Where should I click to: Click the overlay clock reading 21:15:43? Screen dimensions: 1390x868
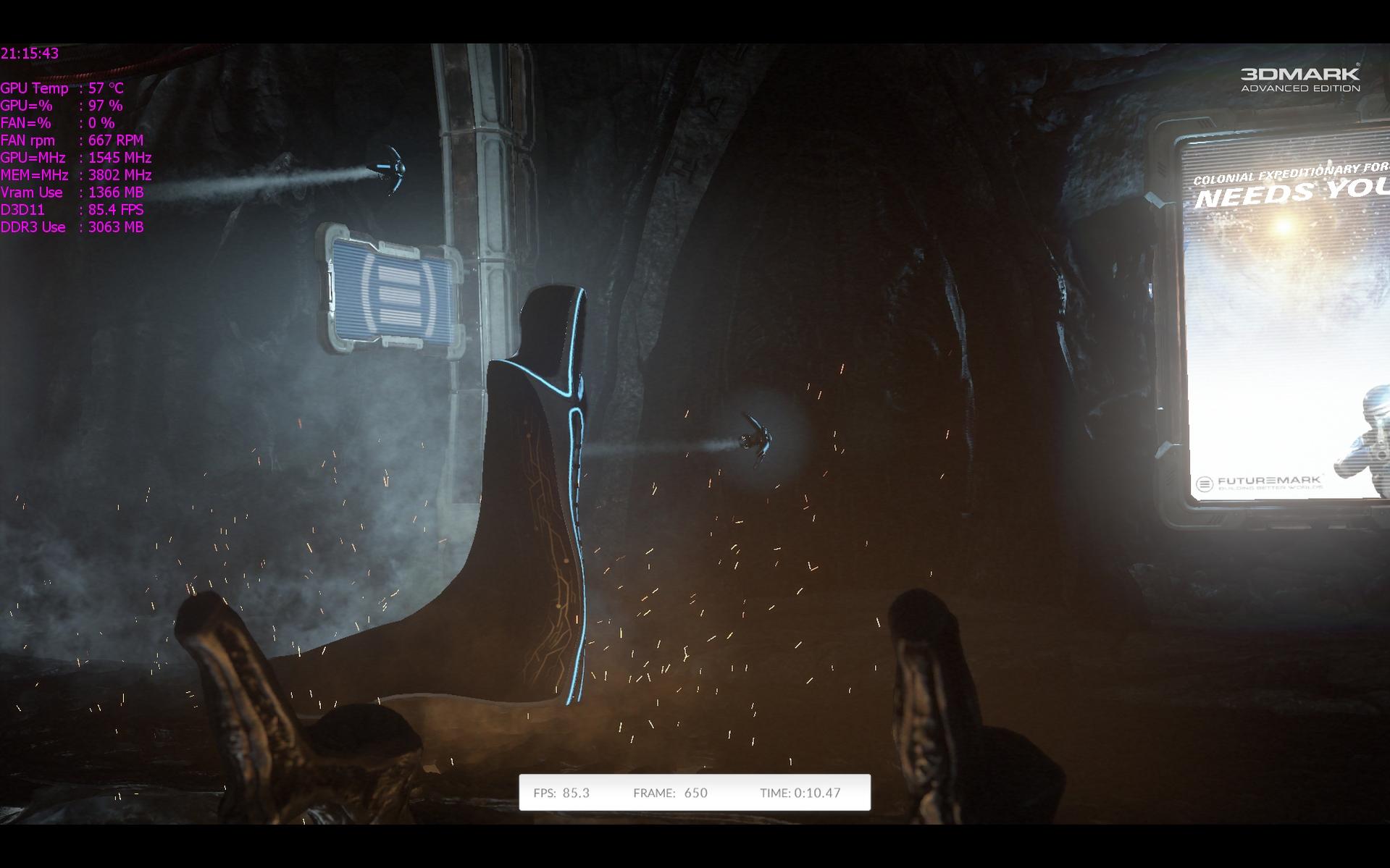click(x=30, y=54)
